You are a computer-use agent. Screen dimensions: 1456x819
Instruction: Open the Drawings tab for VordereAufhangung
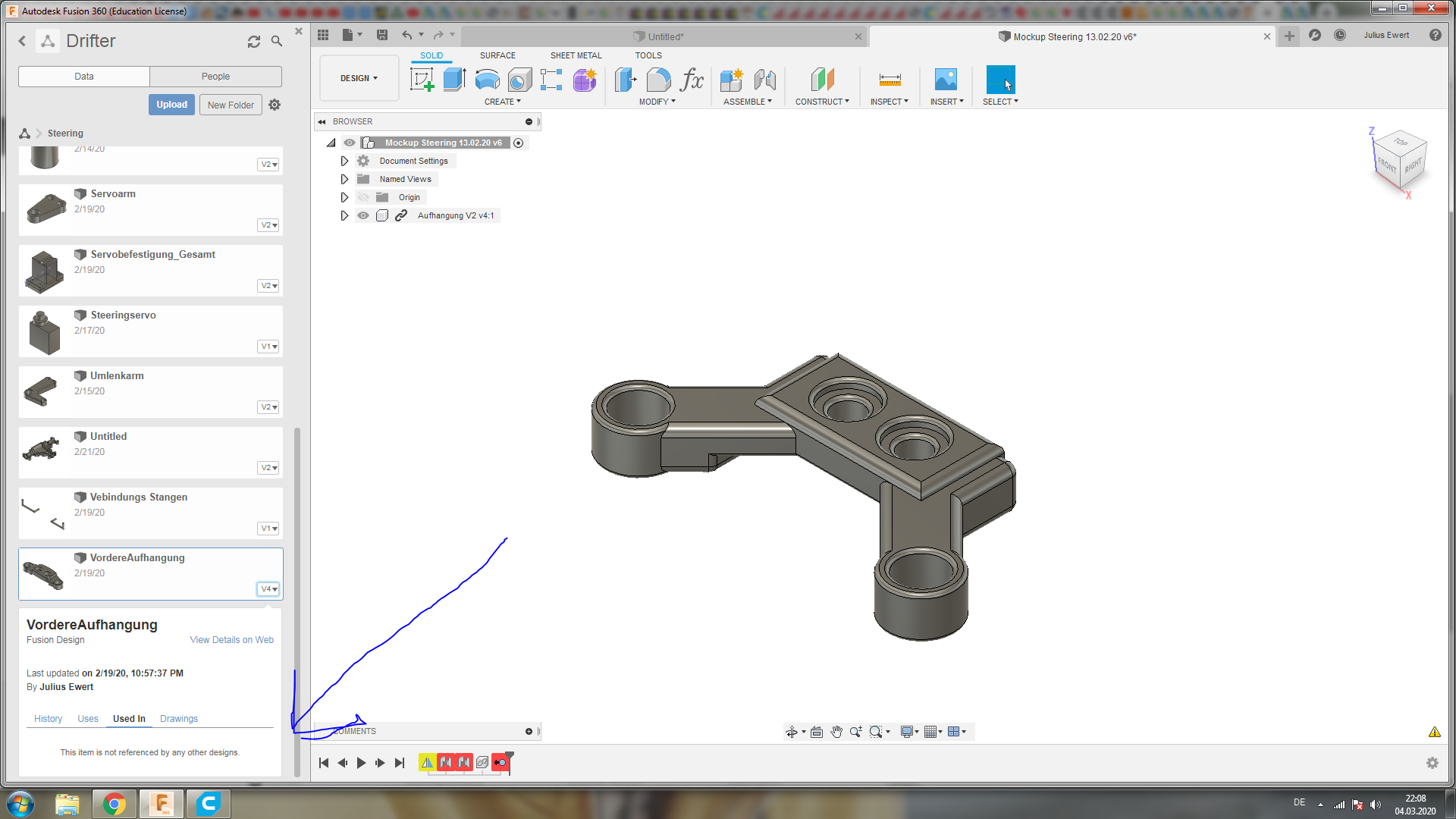point(179,719)
